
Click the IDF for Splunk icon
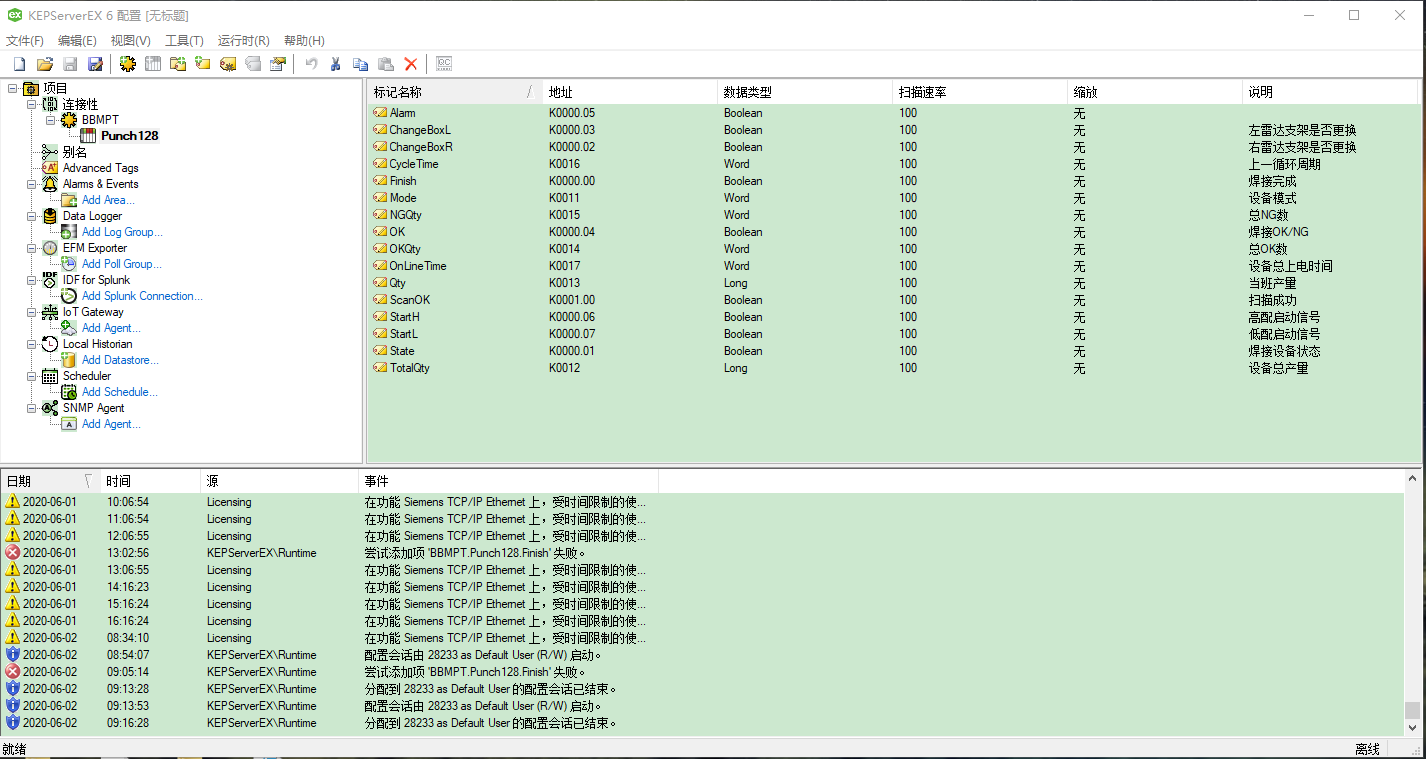pos(50,280)
